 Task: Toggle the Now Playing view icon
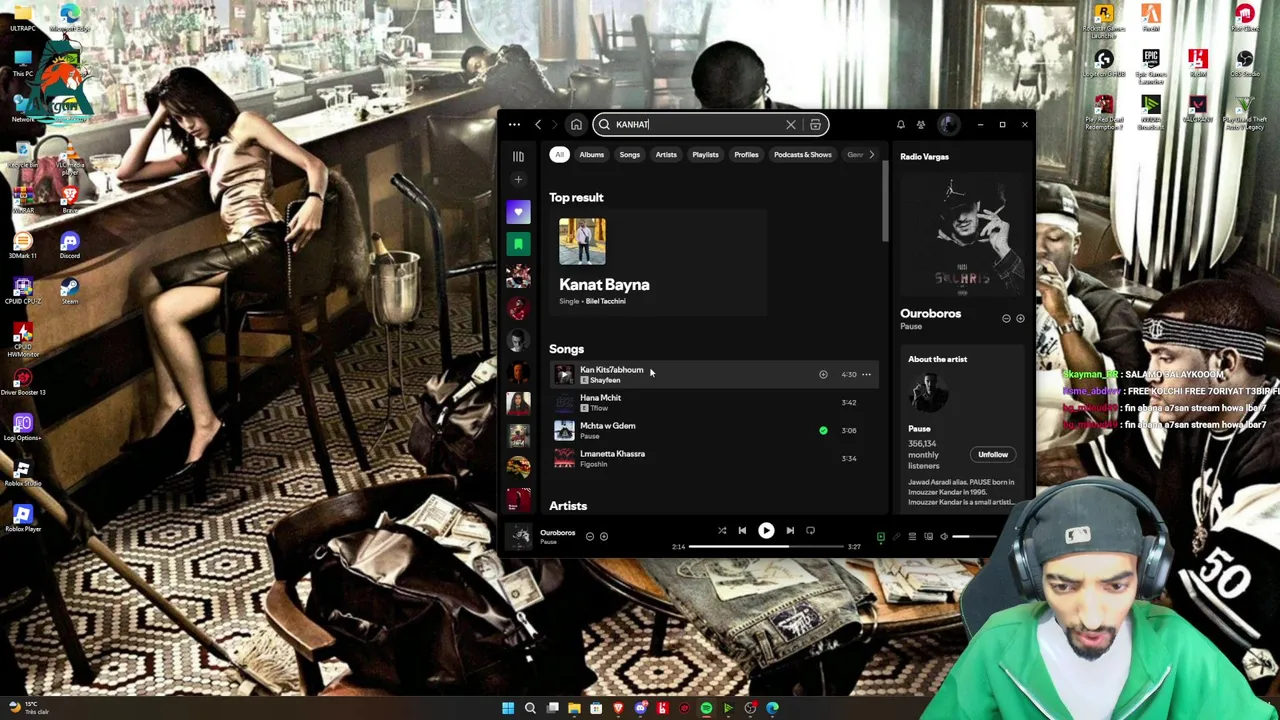(x=881, y=537)
